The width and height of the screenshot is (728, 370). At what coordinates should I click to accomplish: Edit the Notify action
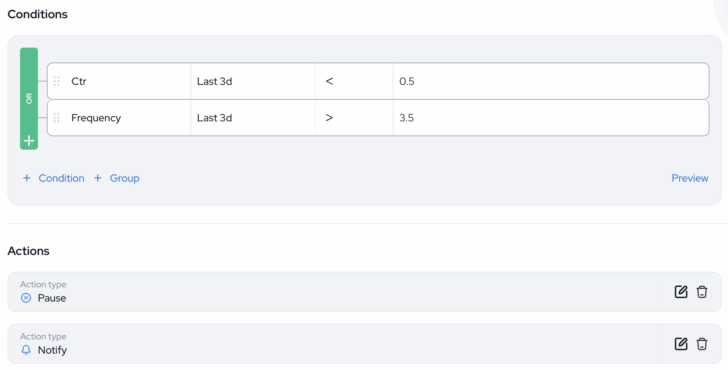[681, 344]
